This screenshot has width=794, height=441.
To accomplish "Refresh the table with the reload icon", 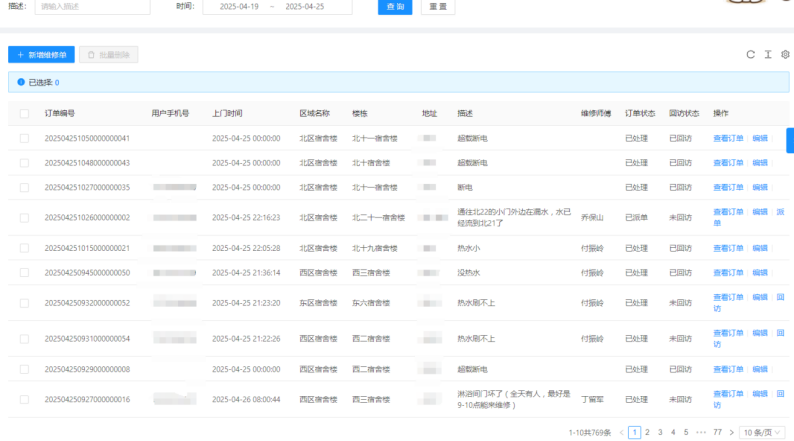I will [x=750, y=54].
